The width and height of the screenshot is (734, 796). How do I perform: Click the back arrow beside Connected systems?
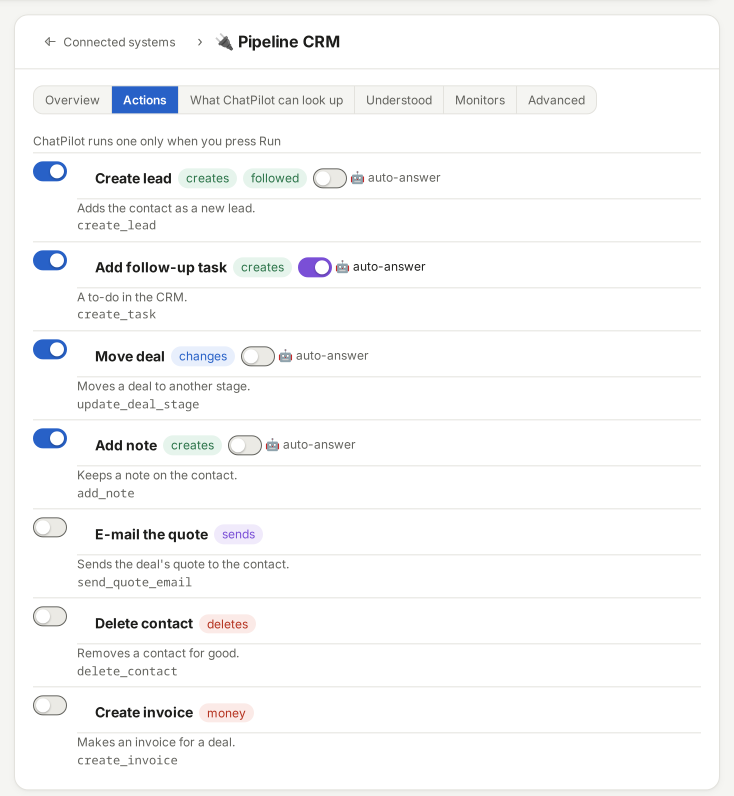pyautogui.click(x=50, y=42)
